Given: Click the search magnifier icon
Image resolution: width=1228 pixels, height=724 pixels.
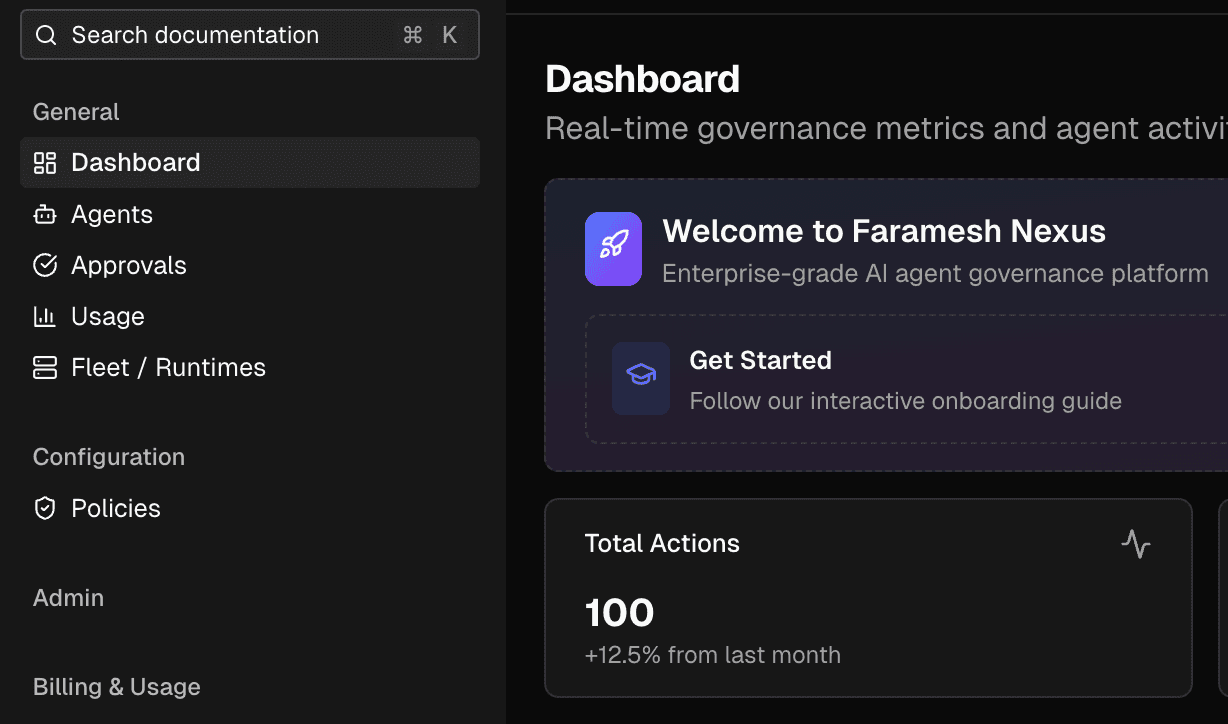Looking at the screenshot, I should [45, 36].
